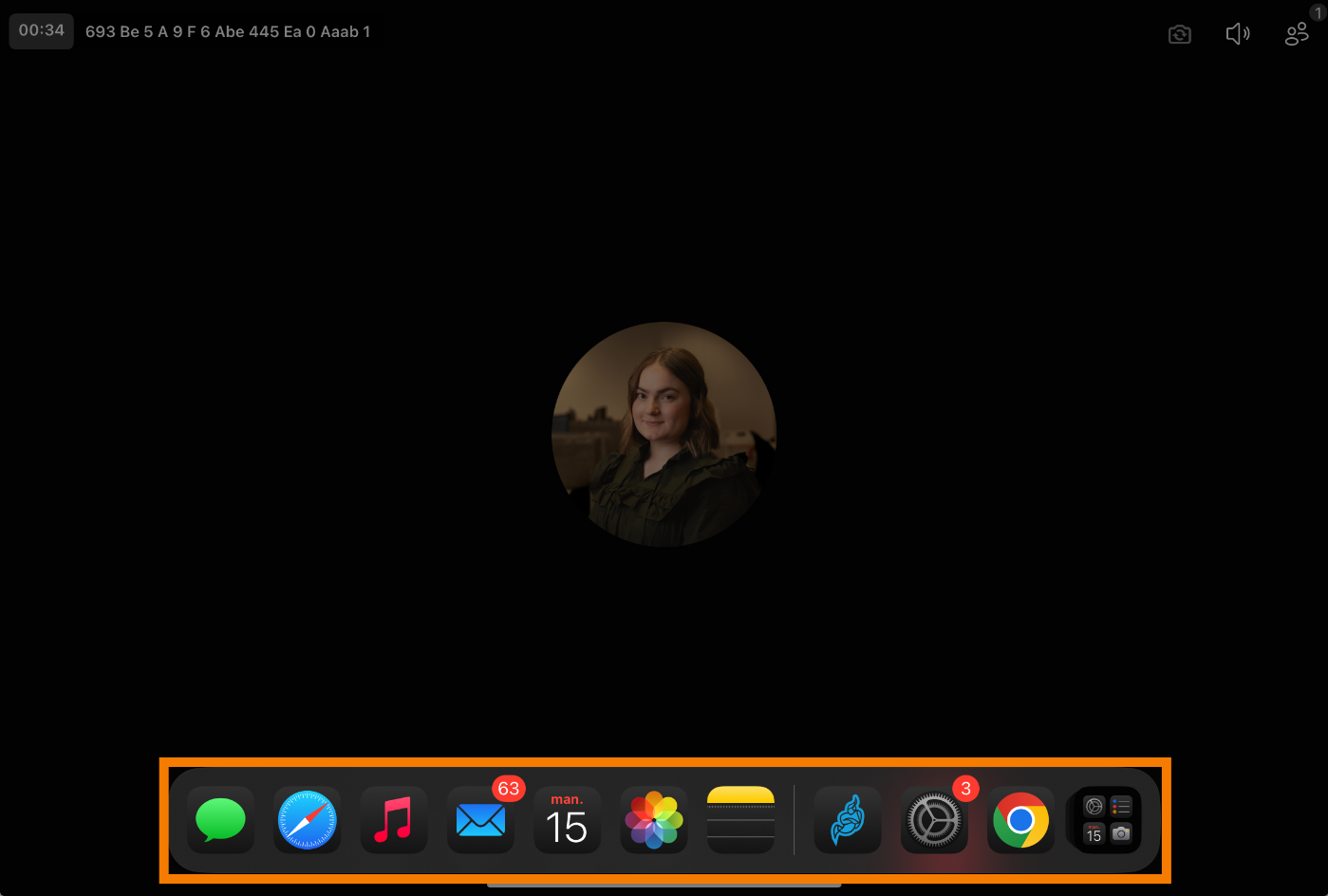Toggle the speaker audio output icon
This screenshot has width=1328, height=896.
(1238, 35)
